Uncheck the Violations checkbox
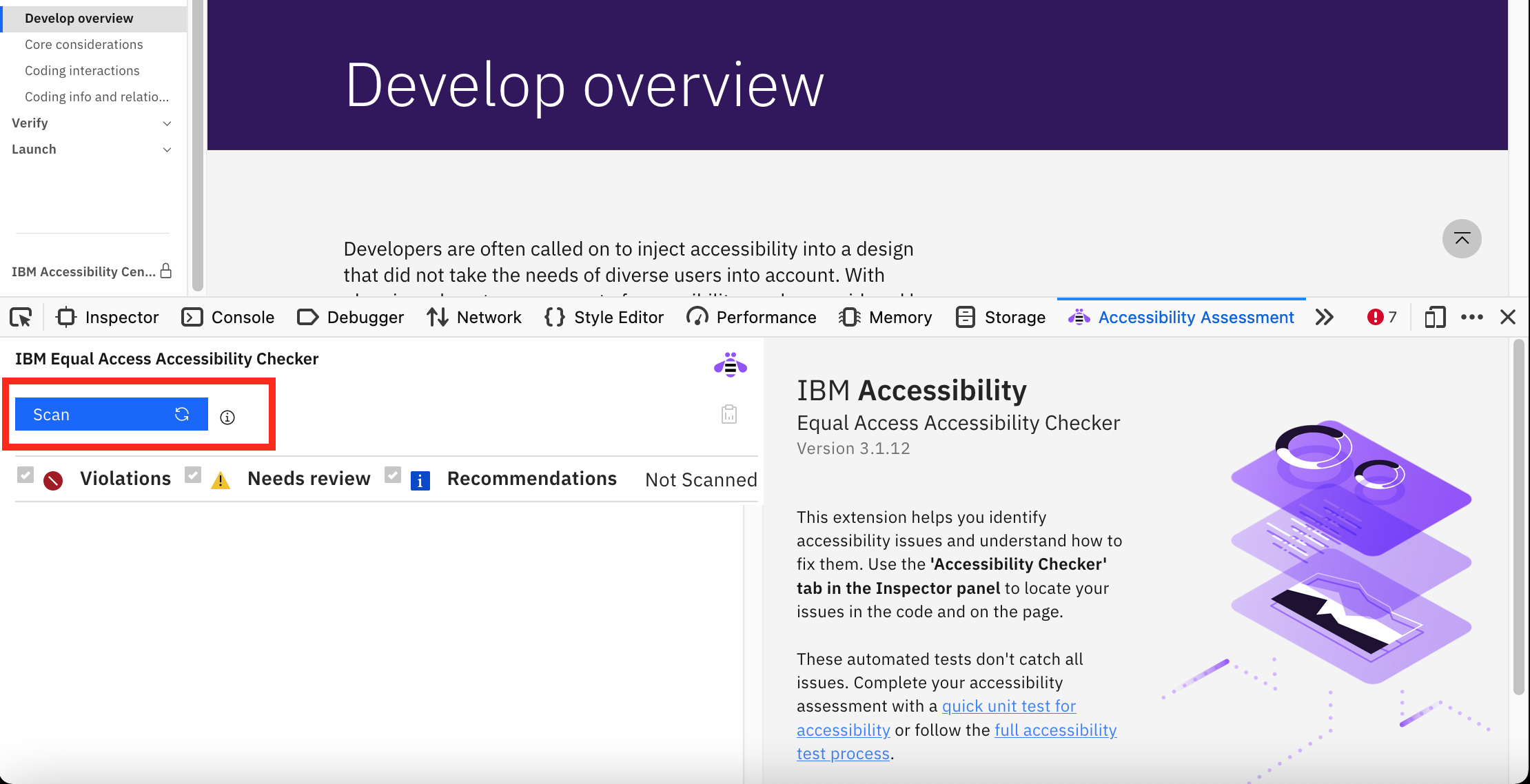This screenshot has height=784, width=1530. [25, 475]
